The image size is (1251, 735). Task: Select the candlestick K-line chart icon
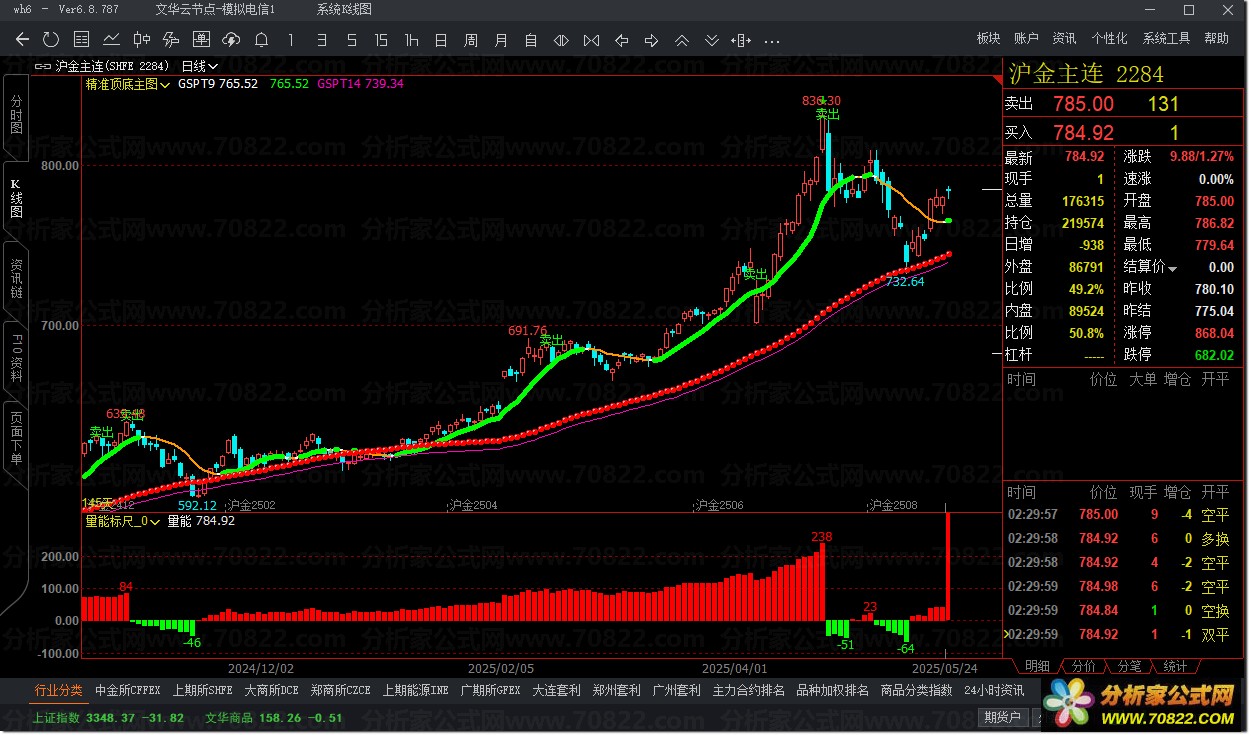[x=141, y=40]
